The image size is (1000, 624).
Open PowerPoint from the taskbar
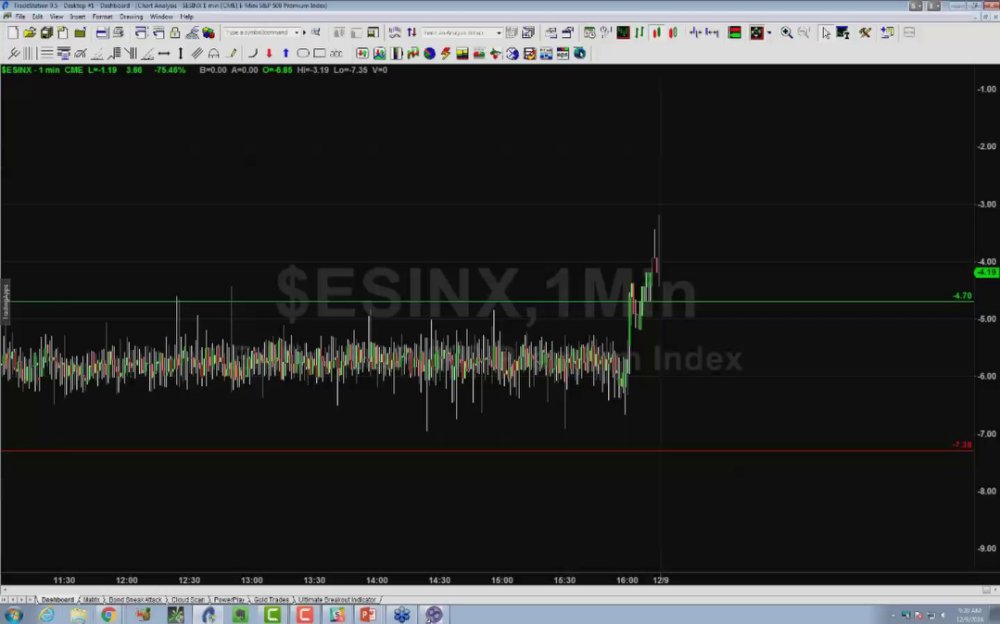368,615
